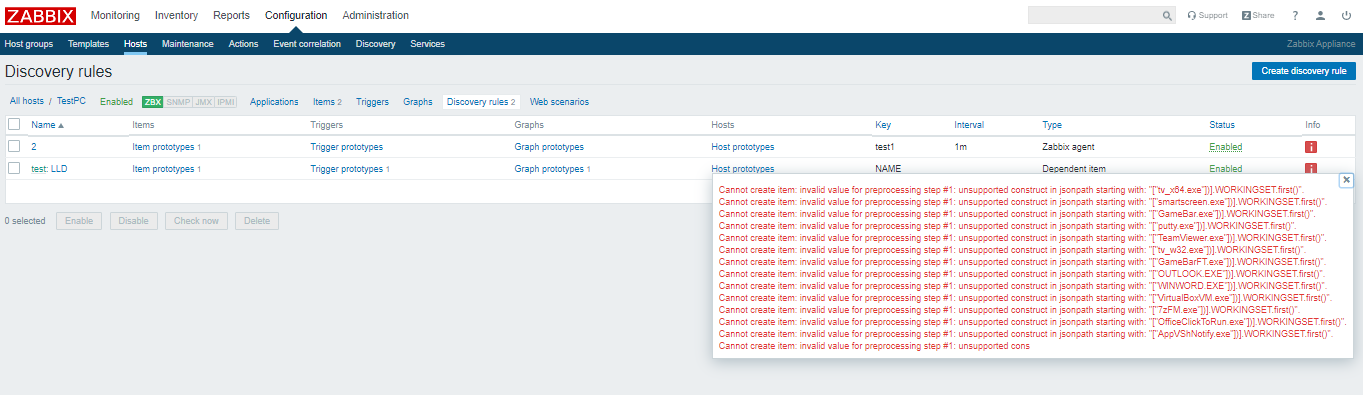Open Trigger prototypes for rule 2
This screenshot has height=395, width=1363.
pyautogui.click(x=346, y=147)
